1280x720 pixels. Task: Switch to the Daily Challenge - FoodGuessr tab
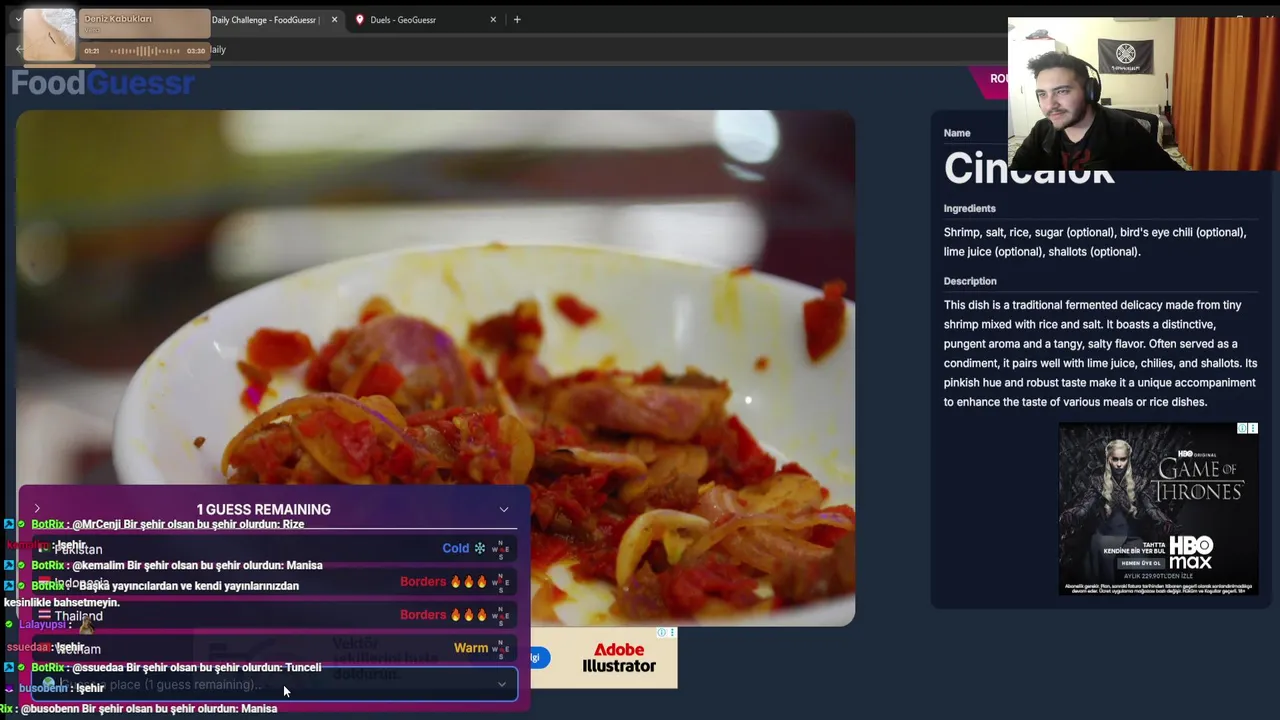[x=265, y=19]
